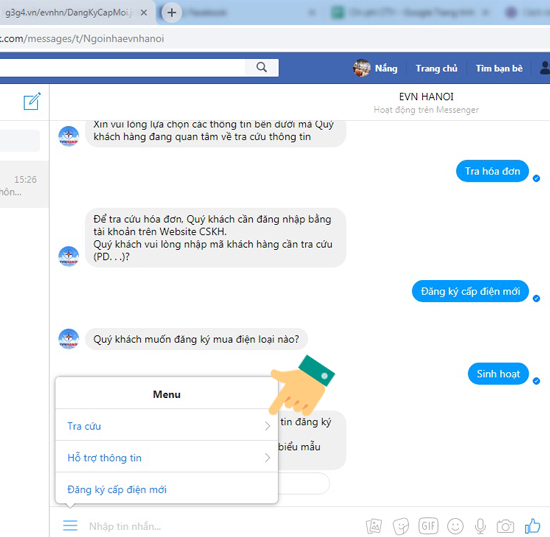
Task: Click the microphone voice message icon
Action: click(480, 526)
